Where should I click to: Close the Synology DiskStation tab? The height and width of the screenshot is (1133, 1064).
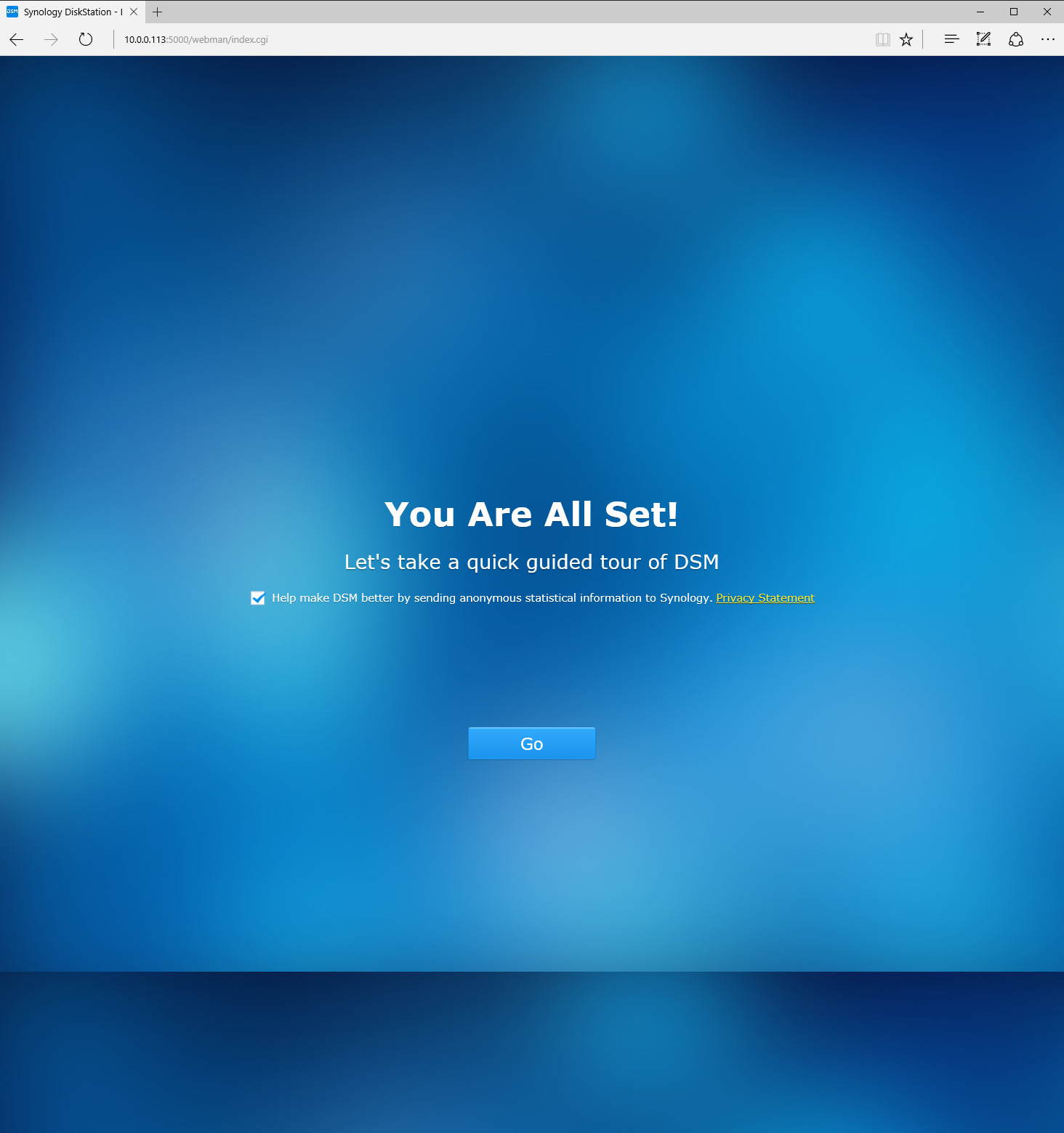134,12
